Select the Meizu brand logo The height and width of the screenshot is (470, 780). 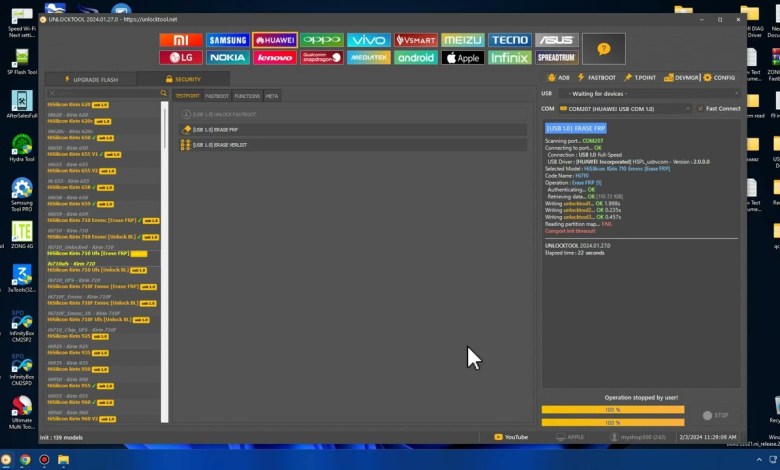pos(463,40)
